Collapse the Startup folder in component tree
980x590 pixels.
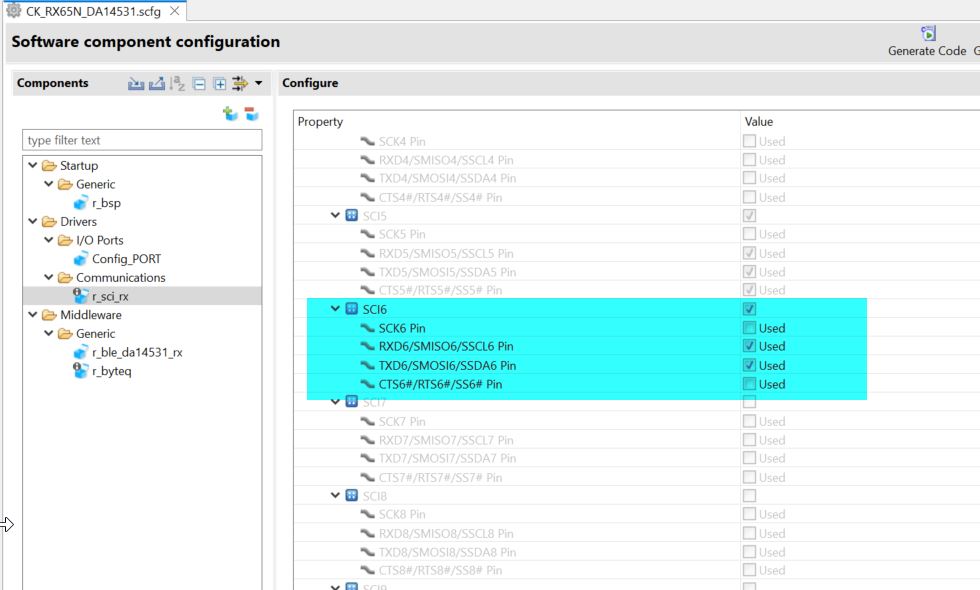(32, 165)
